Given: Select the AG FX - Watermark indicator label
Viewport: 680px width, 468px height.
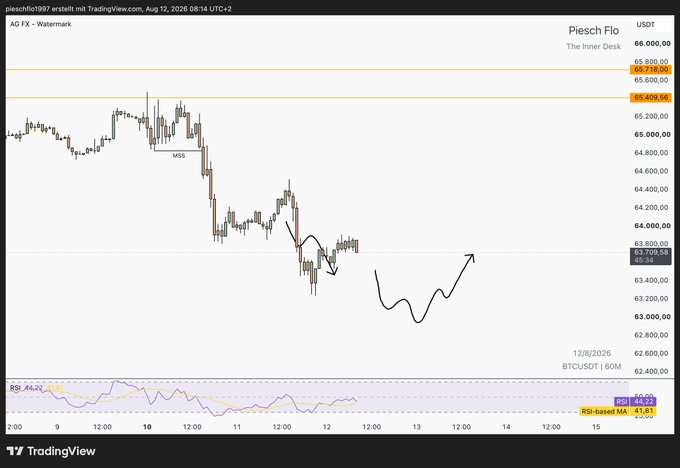Looking at the screenshot, I should click(x=41, y=24).
